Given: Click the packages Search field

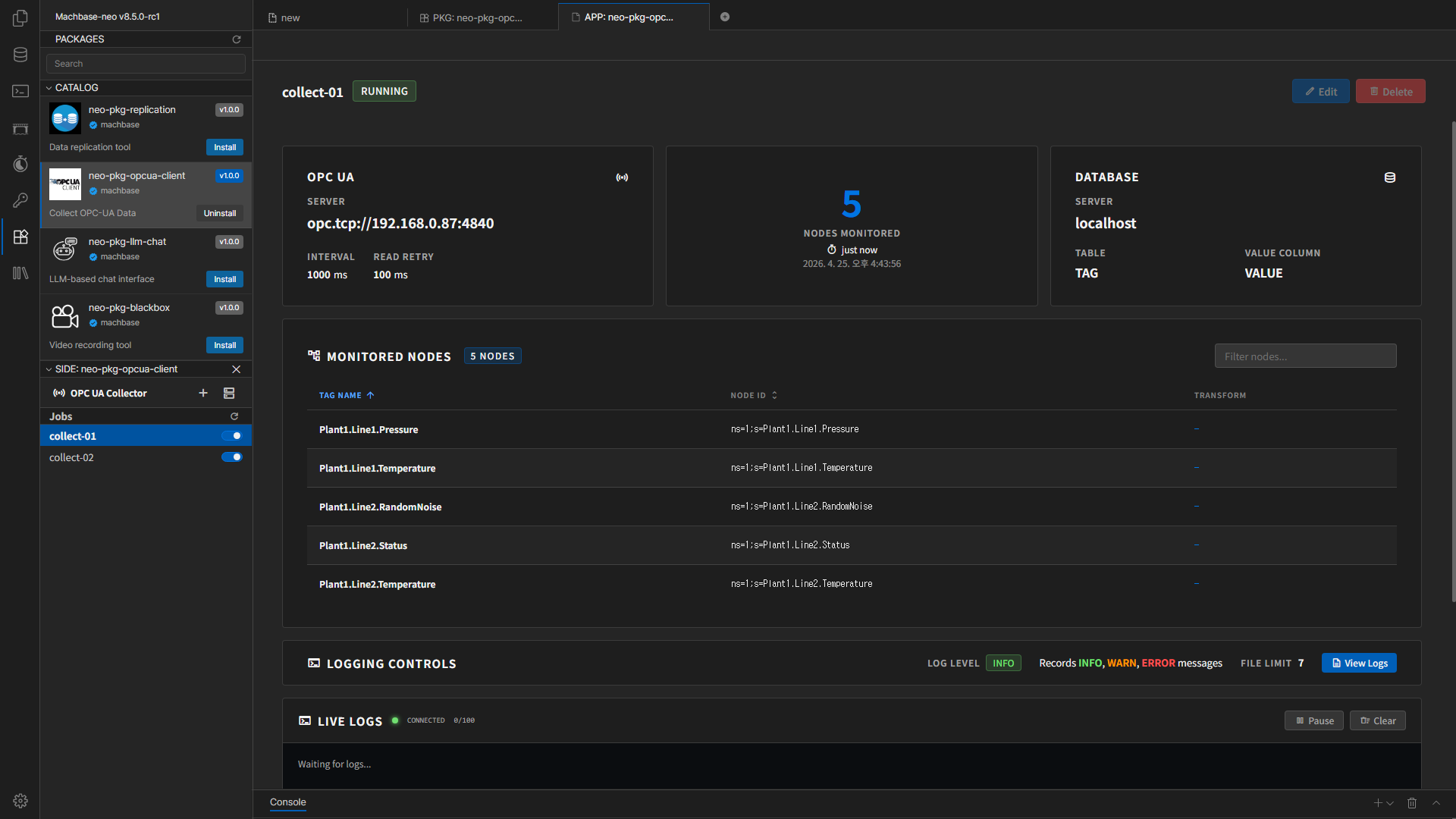Looking at the screenshot, I should pyautogui.click(x=146, y=64).
